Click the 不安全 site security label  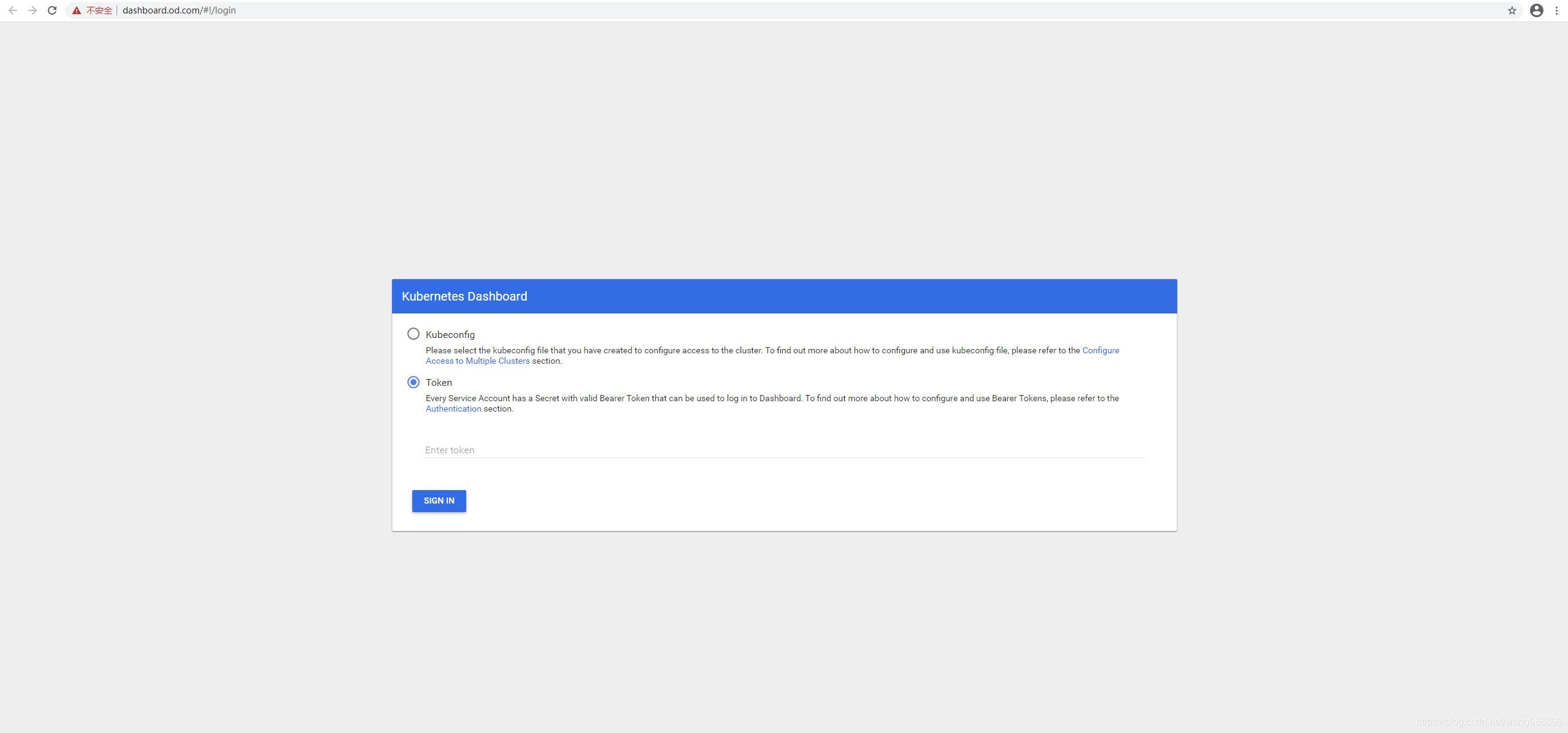(x=99, y=10)
